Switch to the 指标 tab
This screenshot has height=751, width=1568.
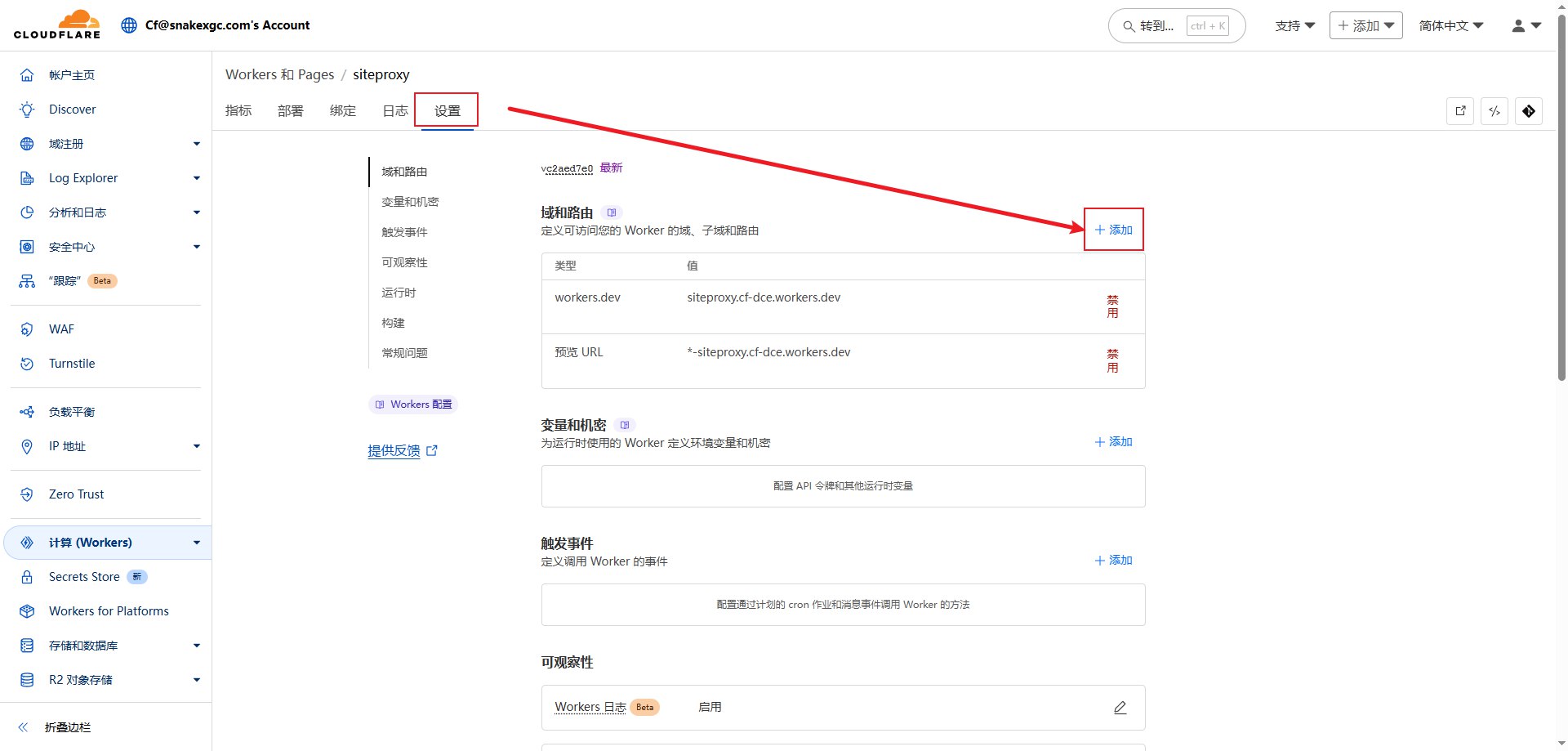coord(238,110)
